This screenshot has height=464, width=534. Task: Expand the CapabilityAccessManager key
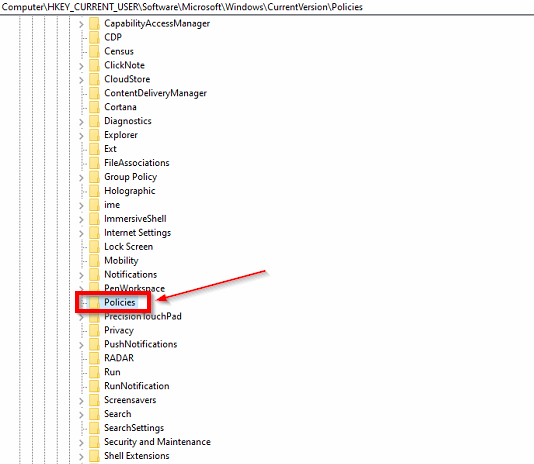pos(81,24)
